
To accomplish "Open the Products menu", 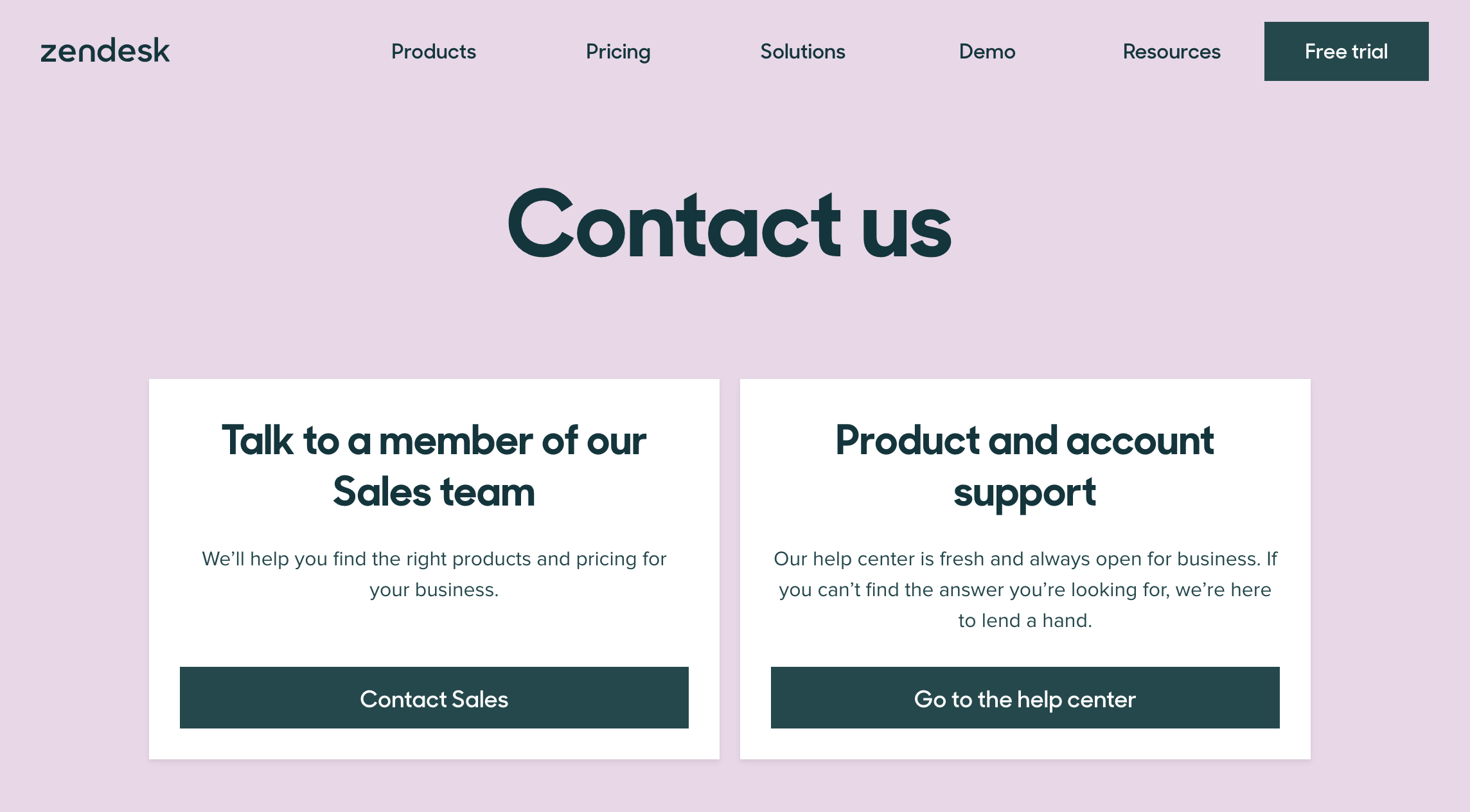I will pyautogui.click(x=434, y=51).
